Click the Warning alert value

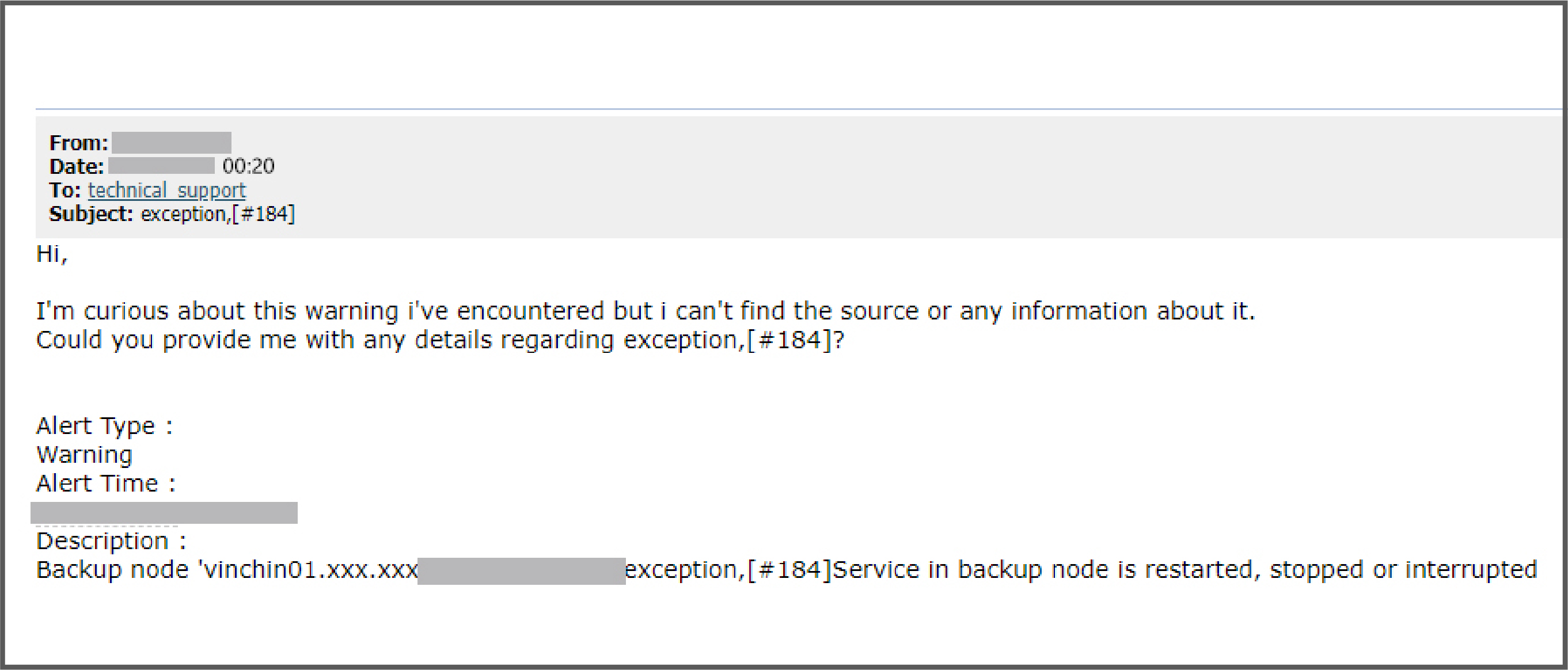pyautogui.click(x=85, y=455)
